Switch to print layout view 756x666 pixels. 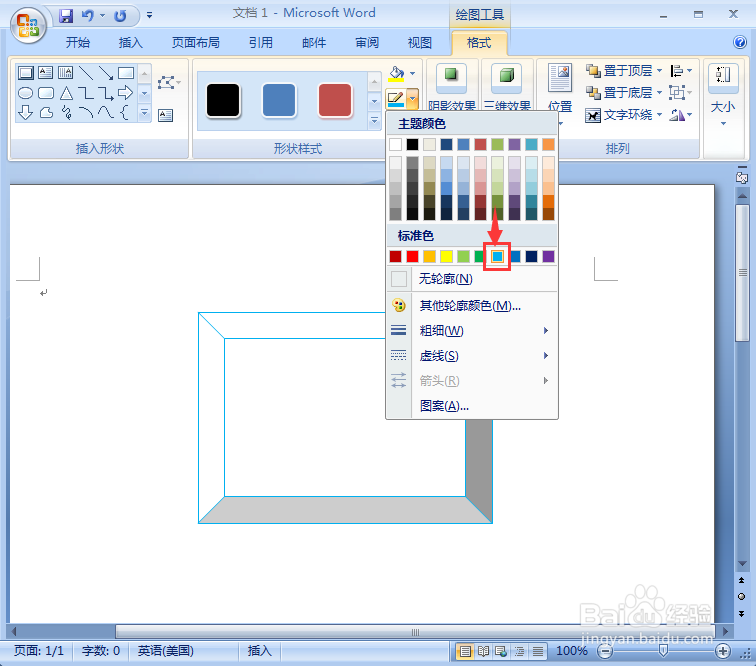coord(465,652)
